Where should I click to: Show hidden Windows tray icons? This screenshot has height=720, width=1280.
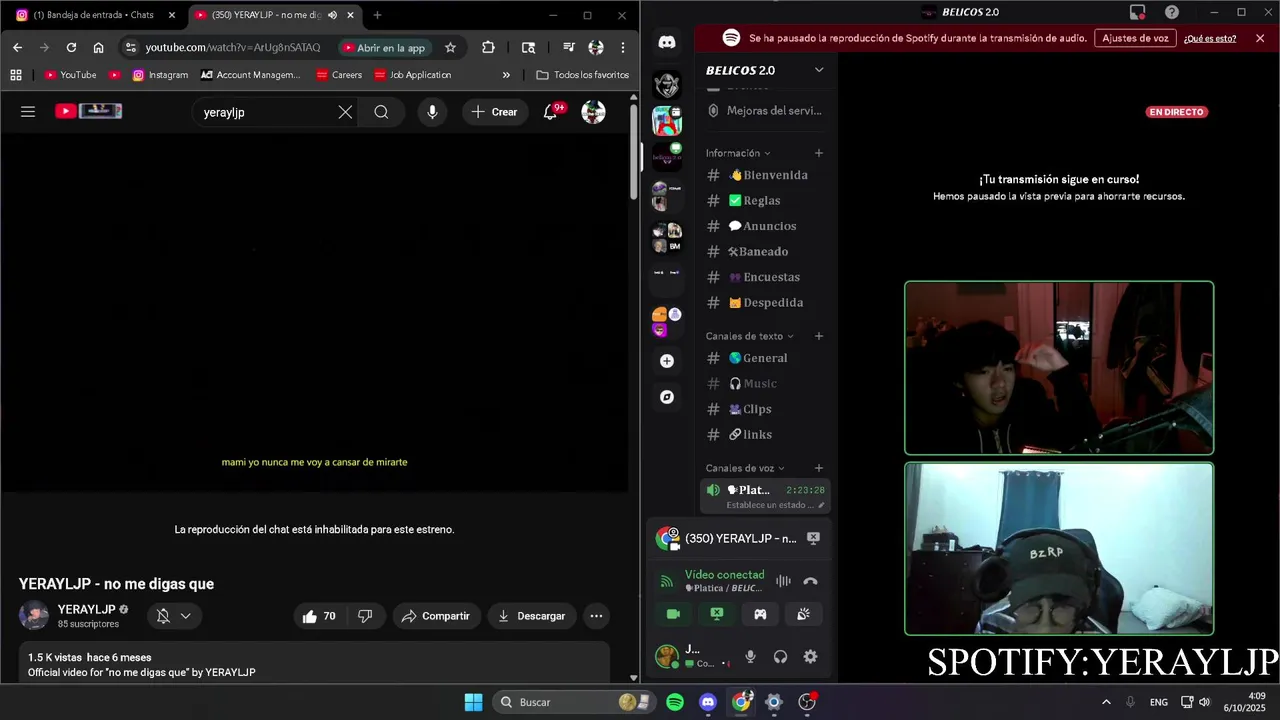(1106, 702)
